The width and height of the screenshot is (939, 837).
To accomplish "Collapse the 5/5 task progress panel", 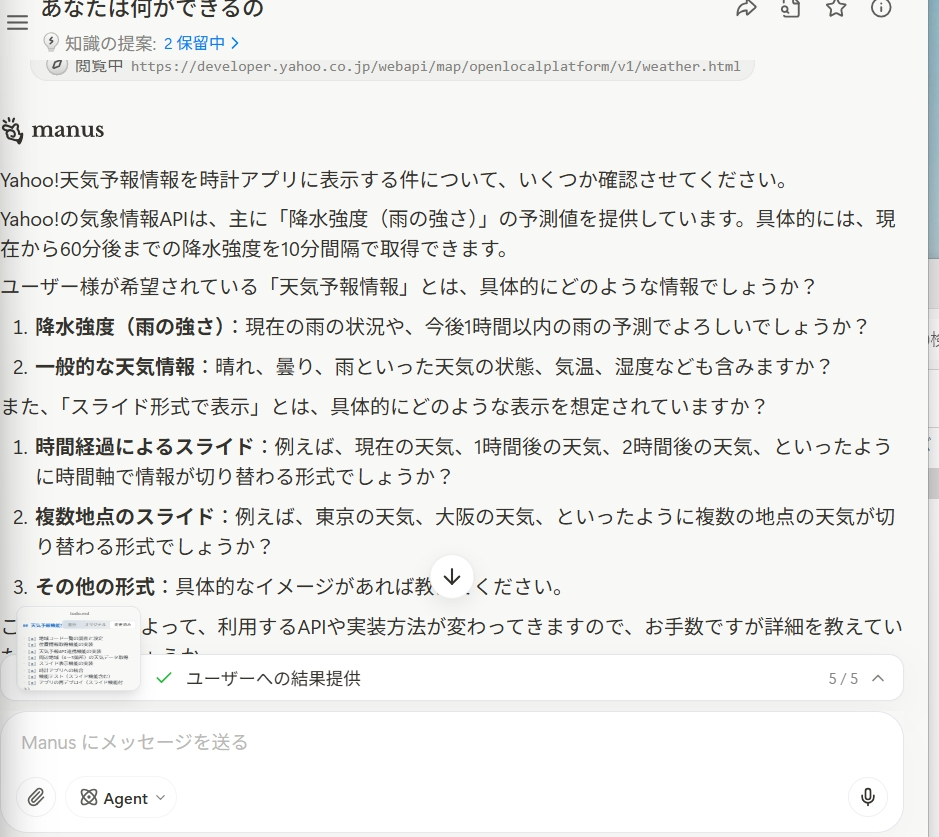I will 878,678.
